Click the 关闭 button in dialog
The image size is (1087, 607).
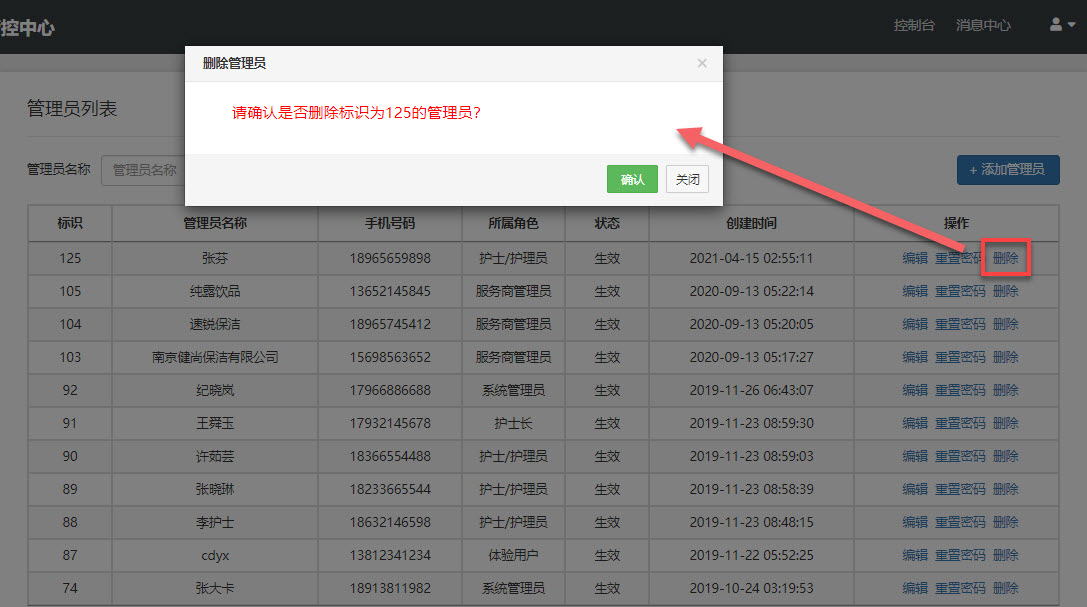[687, 179]
